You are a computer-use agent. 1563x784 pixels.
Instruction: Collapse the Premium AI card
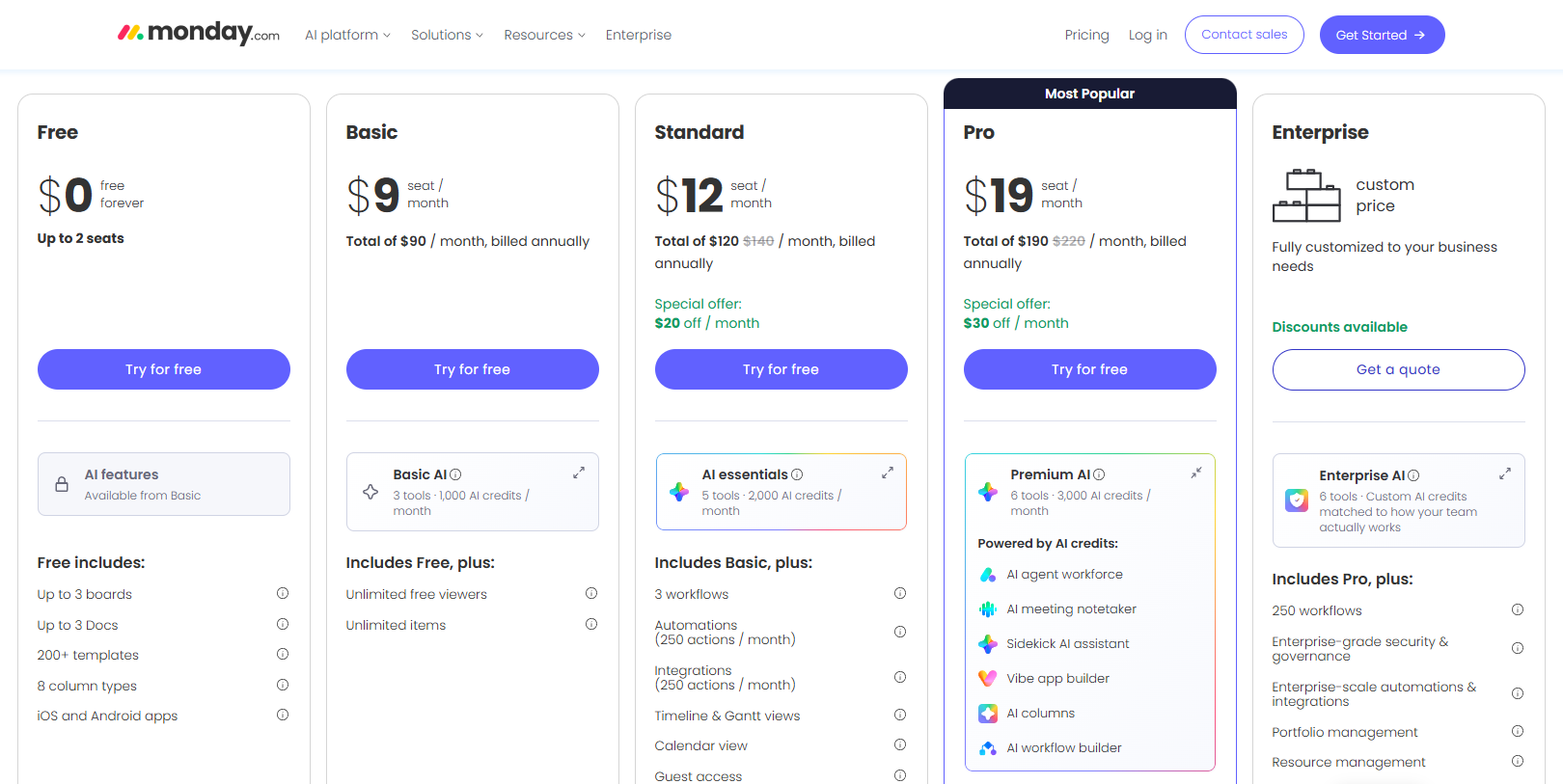[x=1196, y=473]
